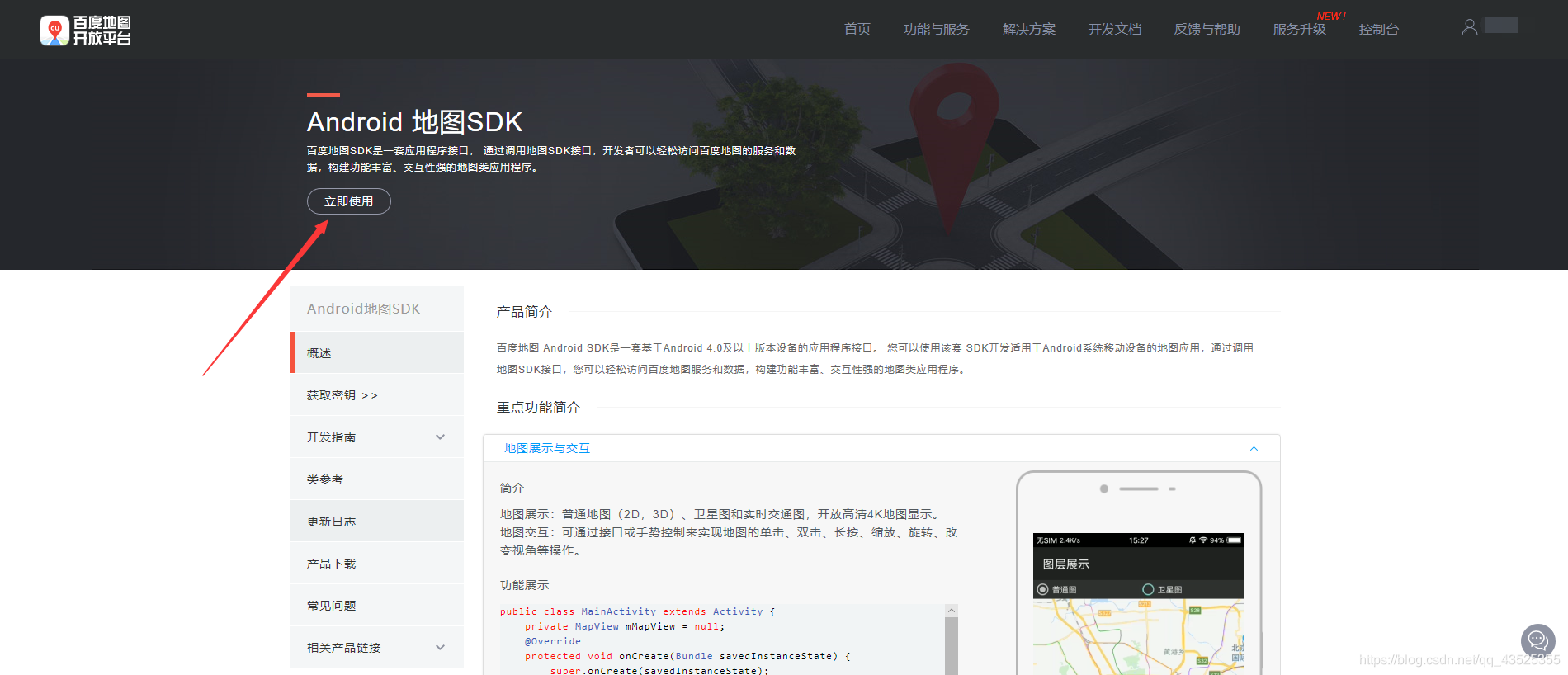The image size is (1568, 675).
Task: Click the code snippet scrollbar thumb
Action: click(x=952, y=646)
